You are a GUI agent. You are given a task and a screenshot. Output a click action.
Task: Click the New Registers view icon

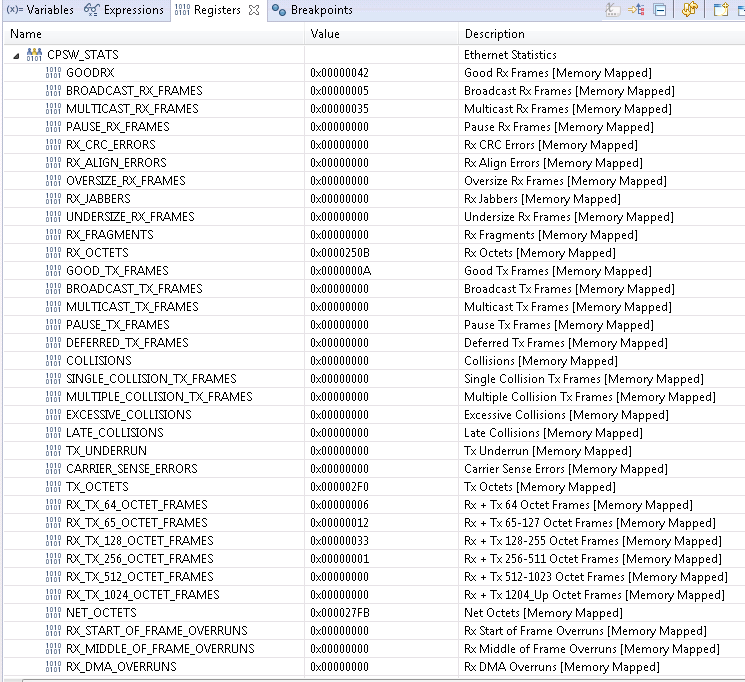[x=721, y=10]
